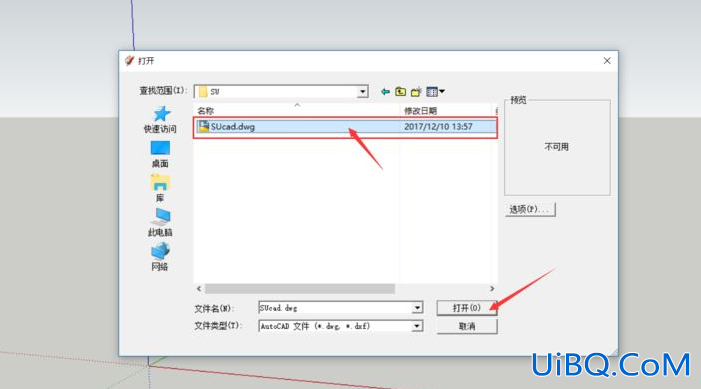Go back to the last folder (green arrow)
The width and height of the screenshot is (701, 389).
click(x=385, y=92)
